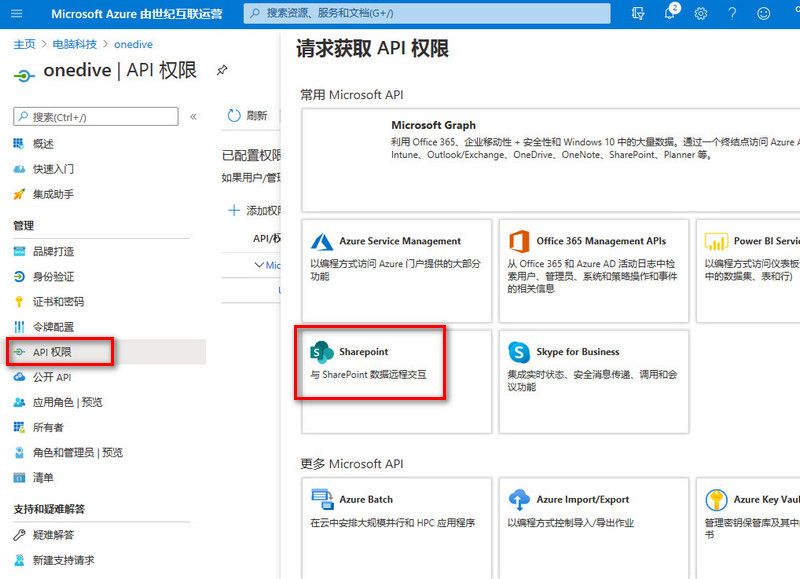The width and height of the screenshot is (800, 579).
Task: Open the help question mark icon
Action: [x=732, y=14]
